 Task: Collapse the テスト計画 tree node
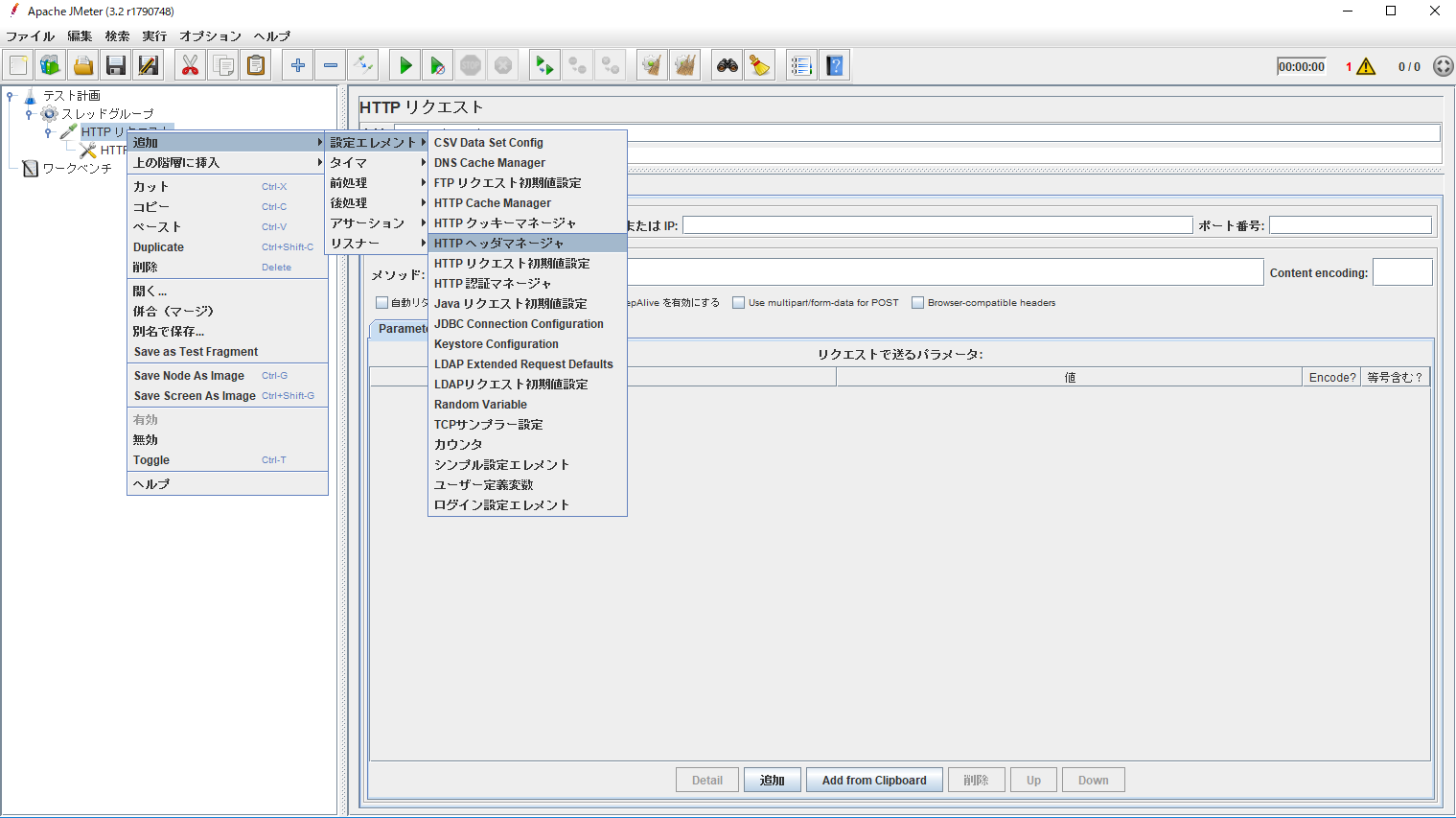[x=10, y=95]
